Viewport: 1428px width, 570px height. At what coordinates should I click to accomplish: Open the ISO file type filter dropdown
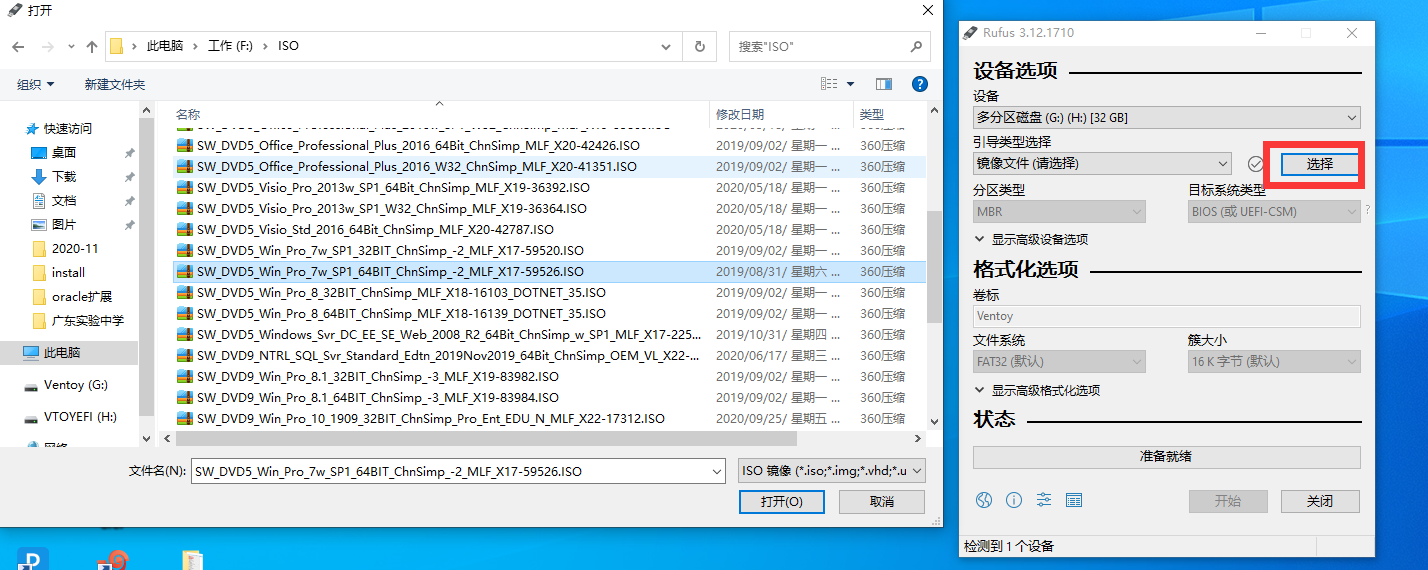point(831,471)
